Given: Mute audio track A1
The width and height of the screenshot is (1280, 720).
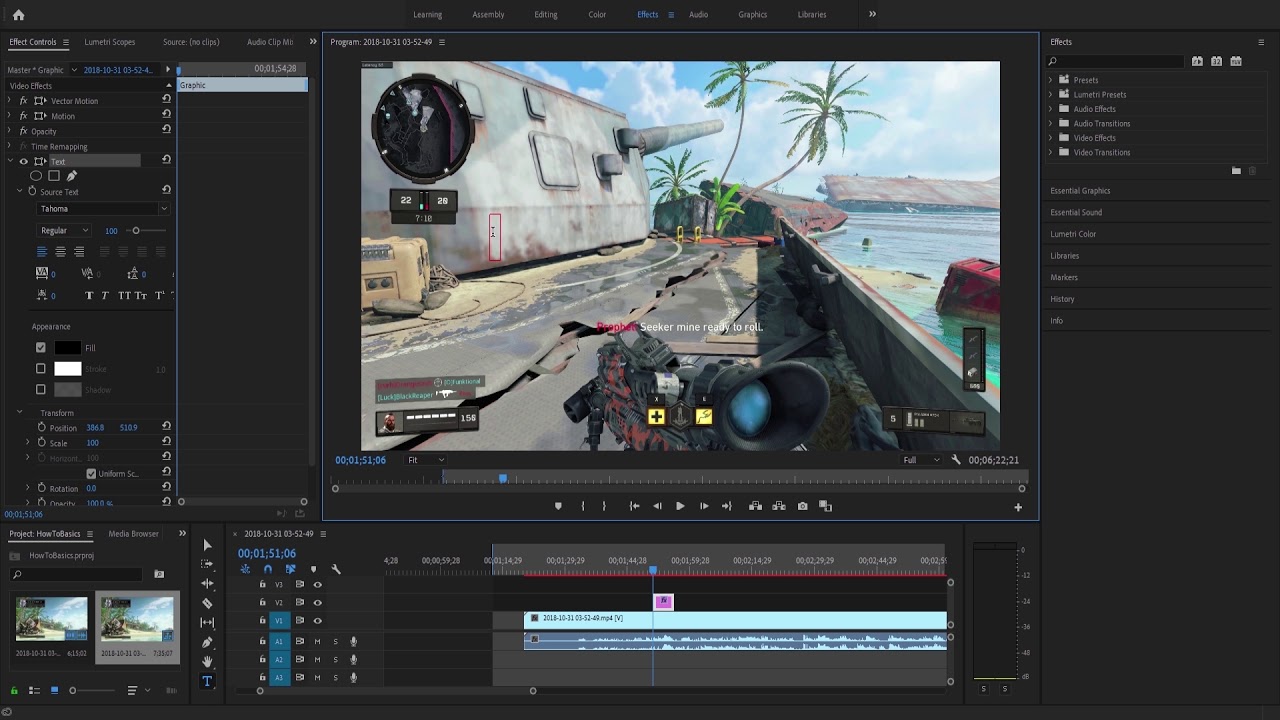Looking at the screenshot, I should (317, 641).
